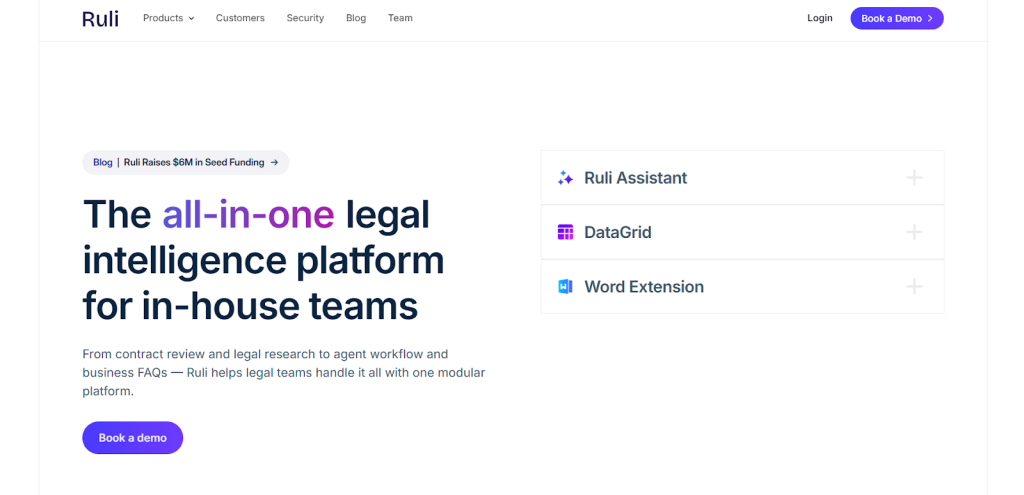Click the purple DataGrid table icon
The image size is (1024, 495).
(x=565, y=232)
